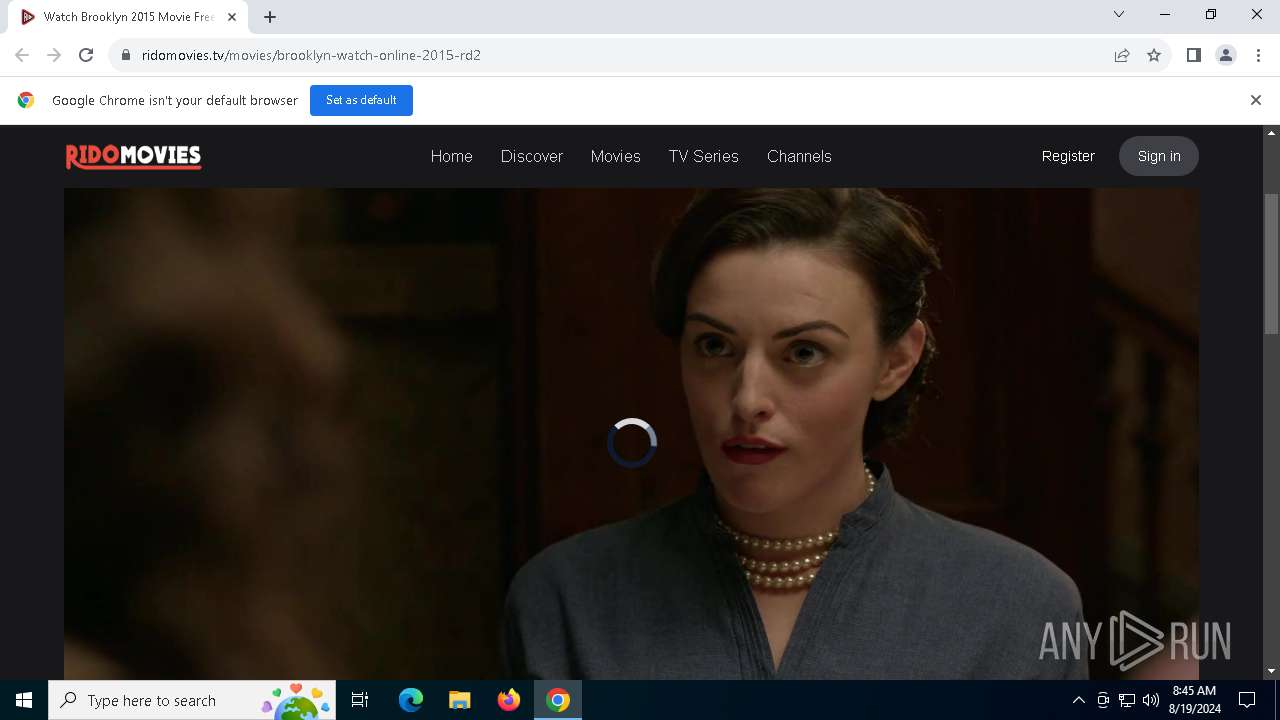Go to the Movies section
This screenshot has width=1280, height=720.
click(x=615, y=156)
